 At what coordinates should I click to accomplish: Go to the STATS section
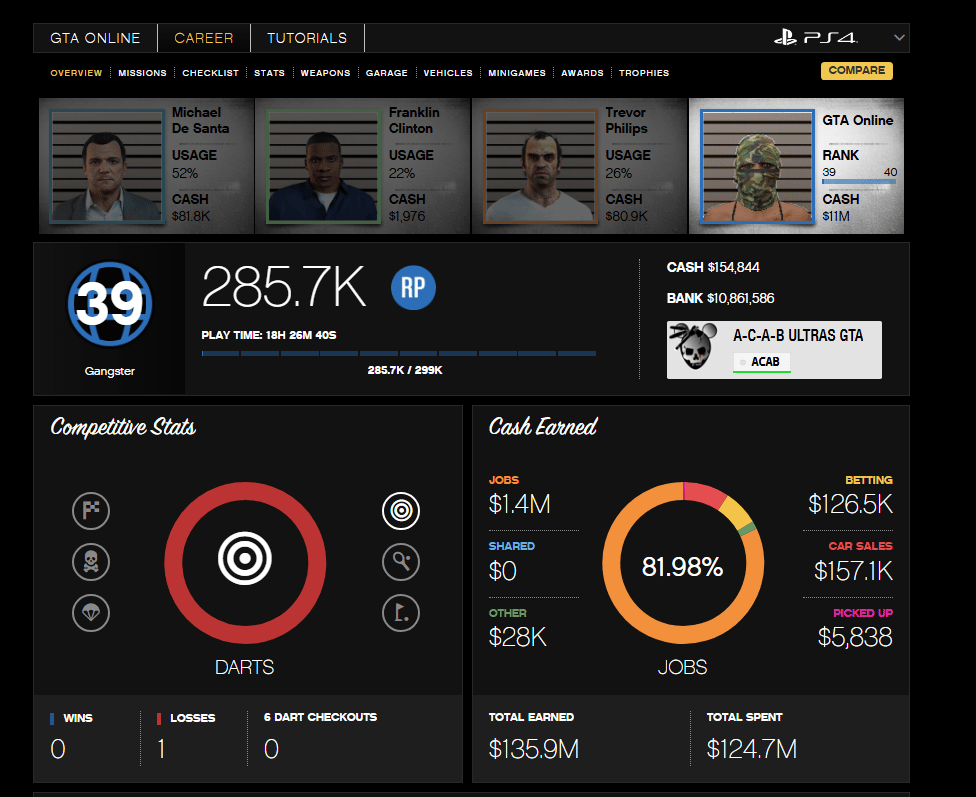tap(270, 73)
